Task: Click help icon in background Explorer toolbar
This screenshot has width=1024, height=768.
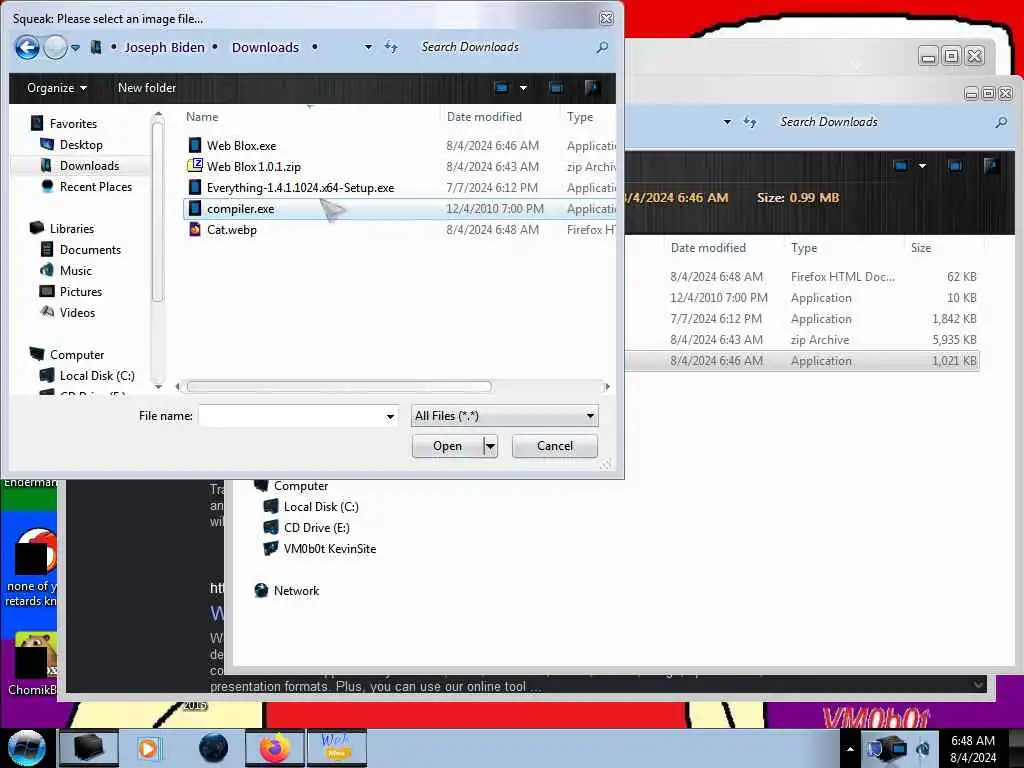Action: [x=991, y=166]
